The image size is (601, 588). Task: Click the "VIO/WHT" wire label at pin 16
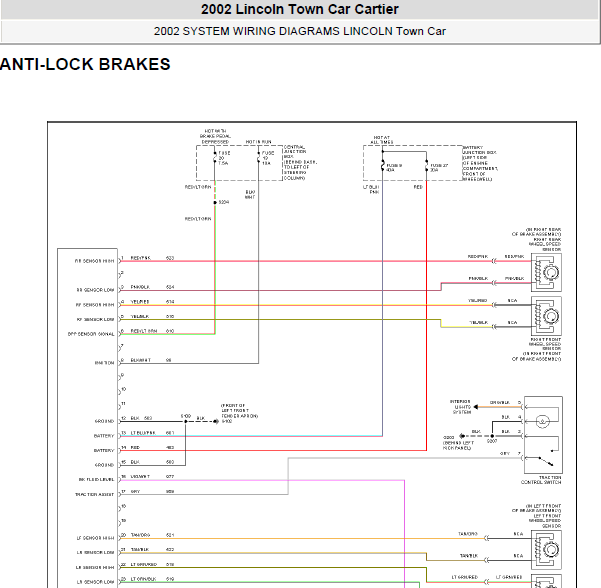(x=140, y=476)
